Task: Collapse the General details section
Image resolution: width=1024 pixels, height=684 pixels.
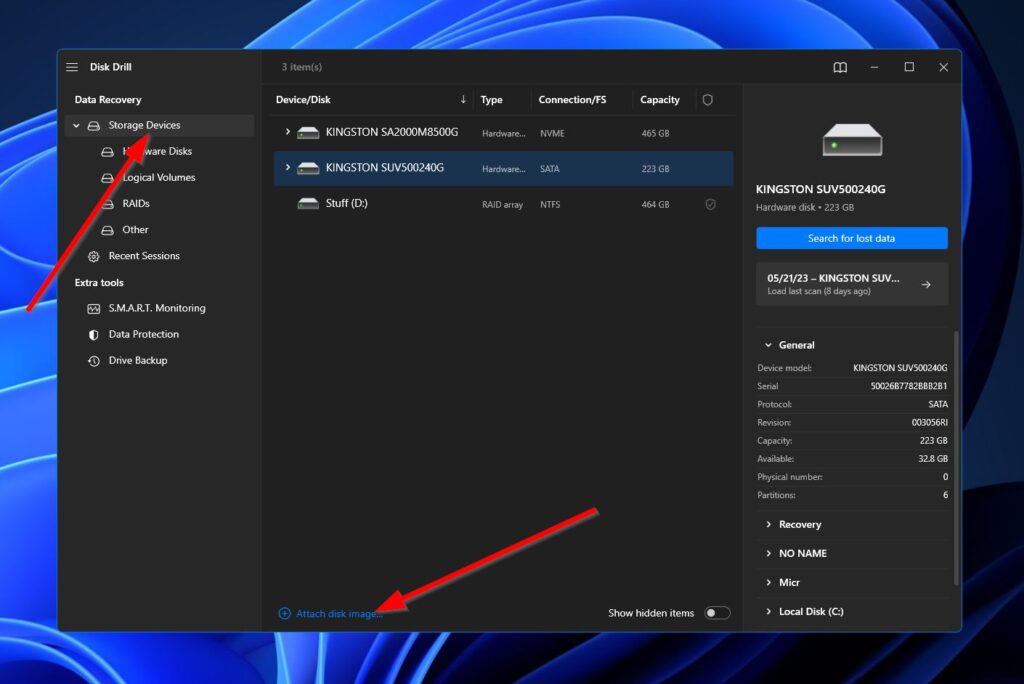Action: (x=768, y=344)
